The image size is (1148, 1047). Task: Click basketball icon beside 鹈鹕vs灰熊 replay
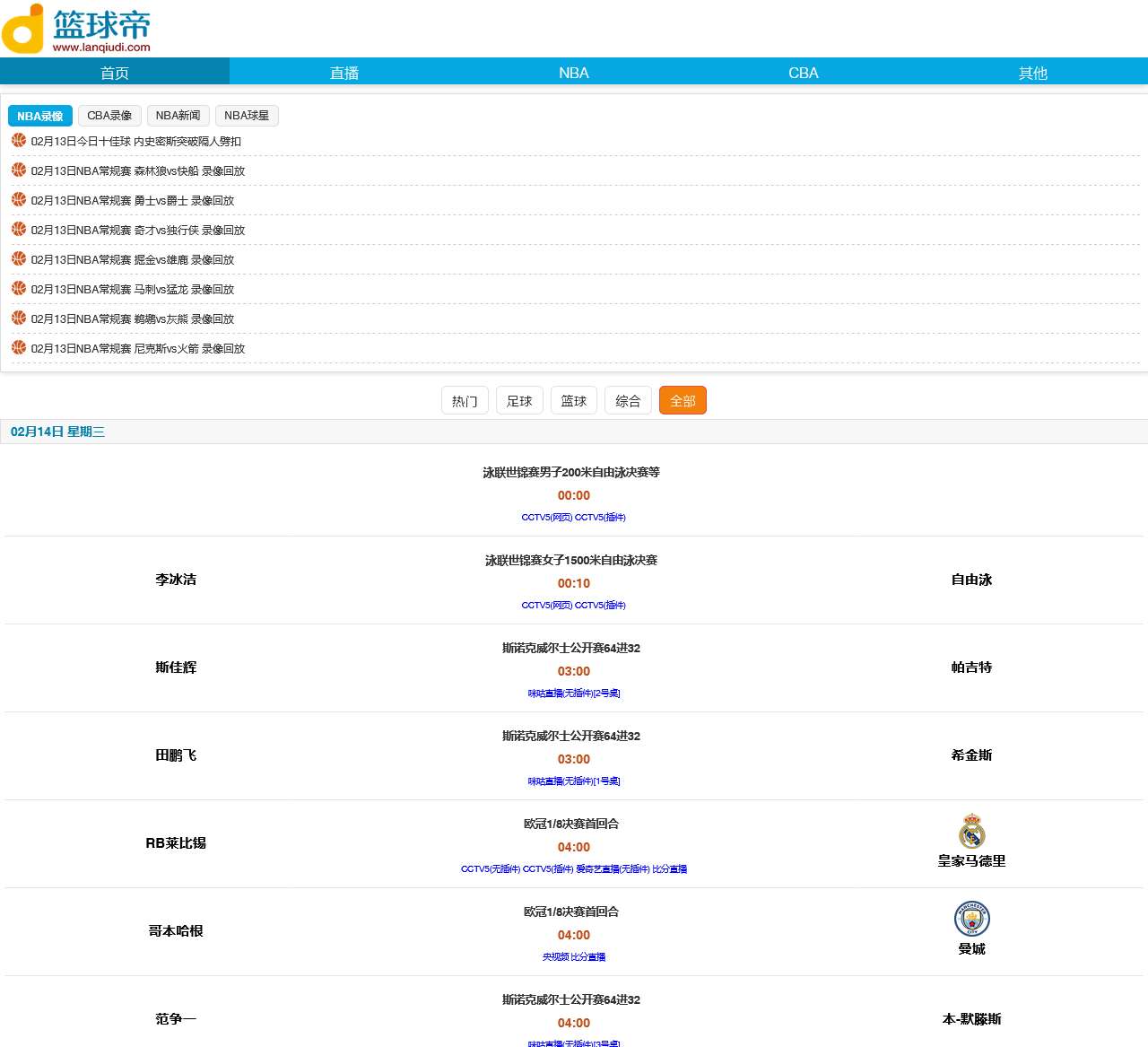pyautogui.click(x=19, y=318)
